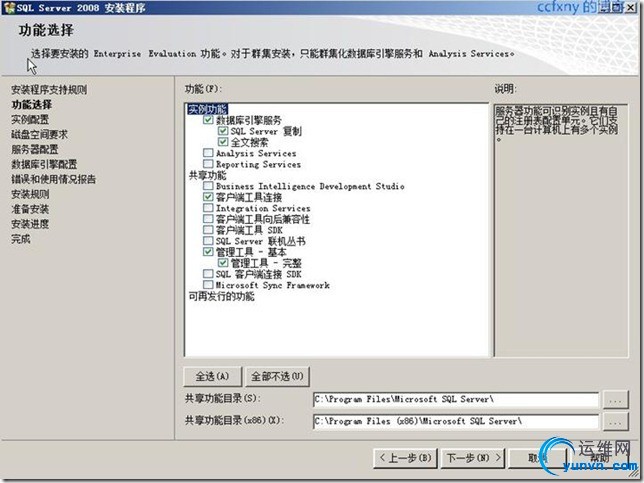644x483 pixels.
Task: Click 全选(A) button
Action: tap(212, 377)
